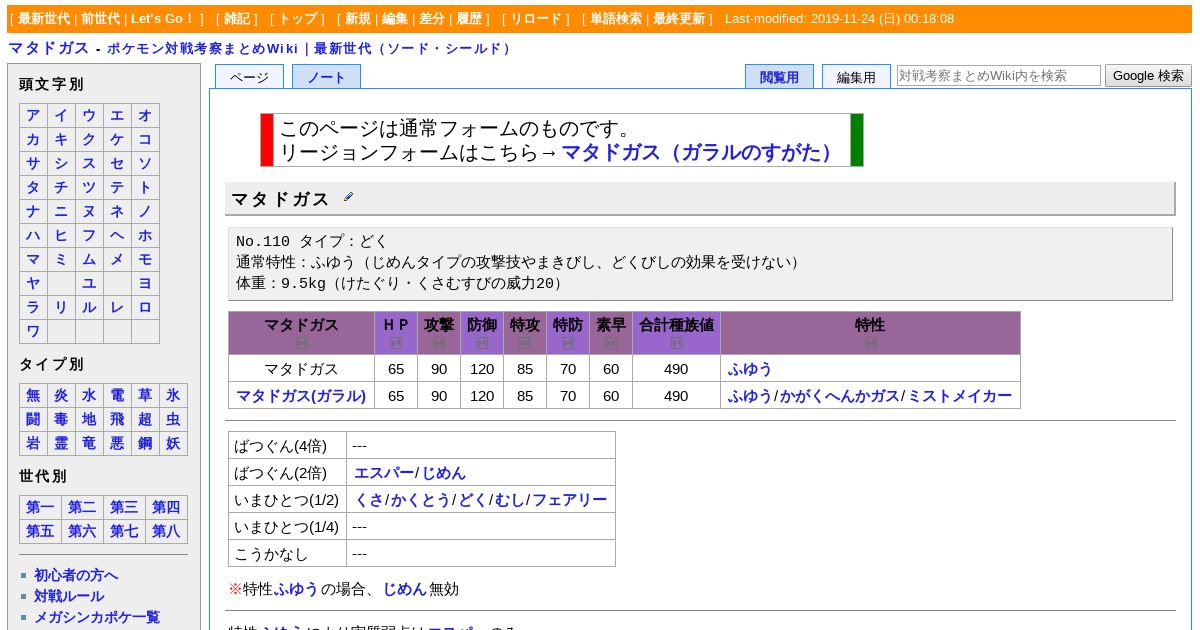This screenshot has height=630, width=1200.
Task: Select ア in 頭文字別 index
Action: (33, 116)
